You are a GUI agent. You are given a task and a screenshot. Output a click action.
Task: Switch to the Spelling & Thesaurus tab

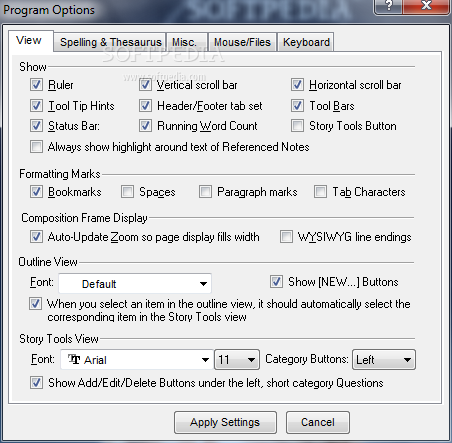[x=110, y=42]
